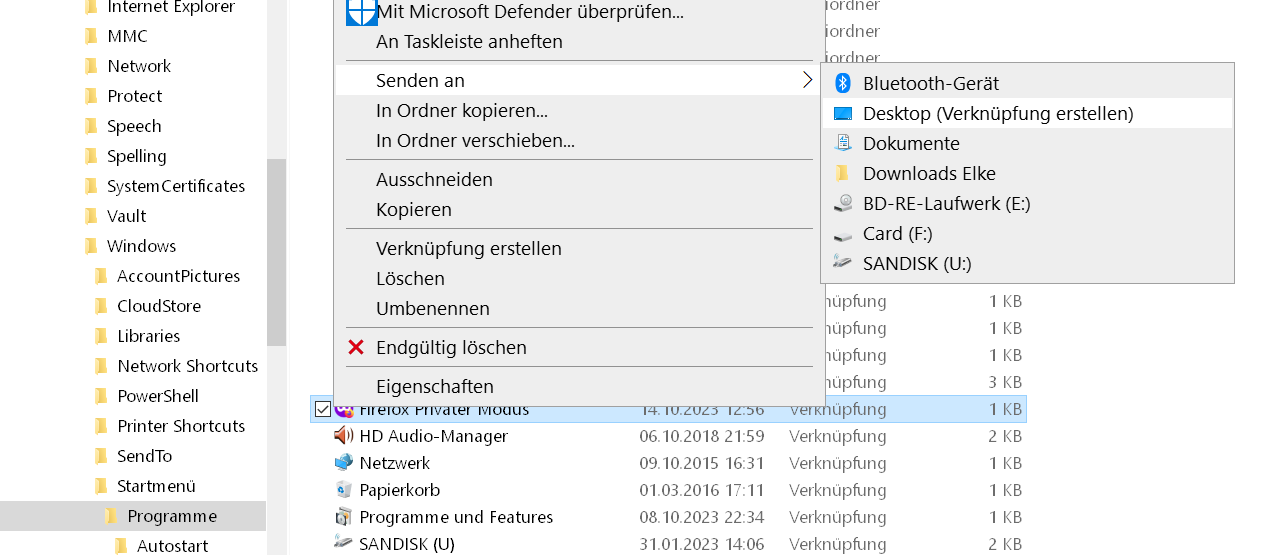Click the red X Endgültig löschen icon
1273x555 pixels.
click(x=356, y=347)
